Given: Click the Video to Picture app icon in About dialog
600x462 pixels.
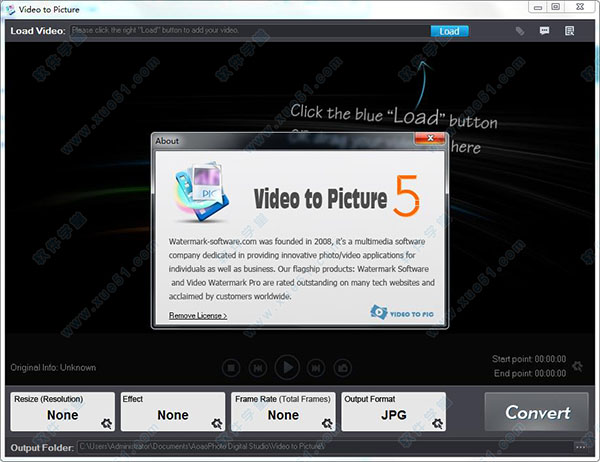Looking at the screenshot, I should click(x=202, y=191).
